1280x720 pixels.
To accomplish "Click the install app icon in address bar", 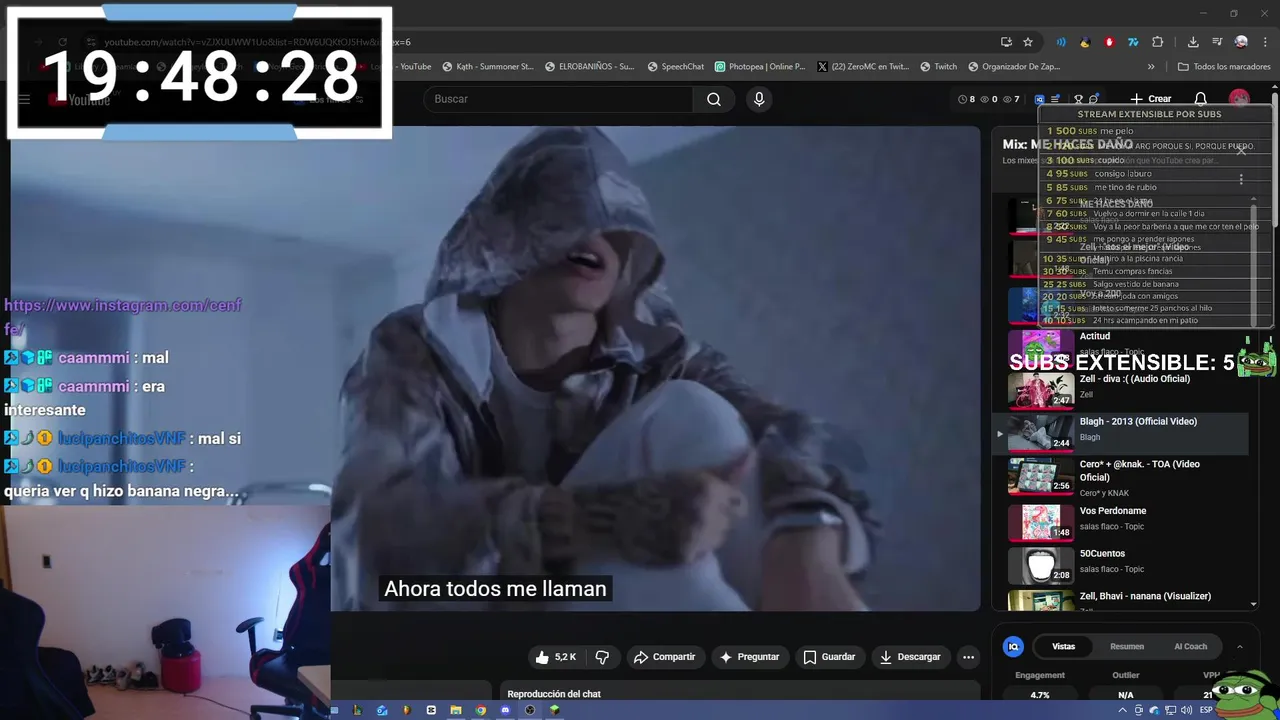I will point(1006,42).
